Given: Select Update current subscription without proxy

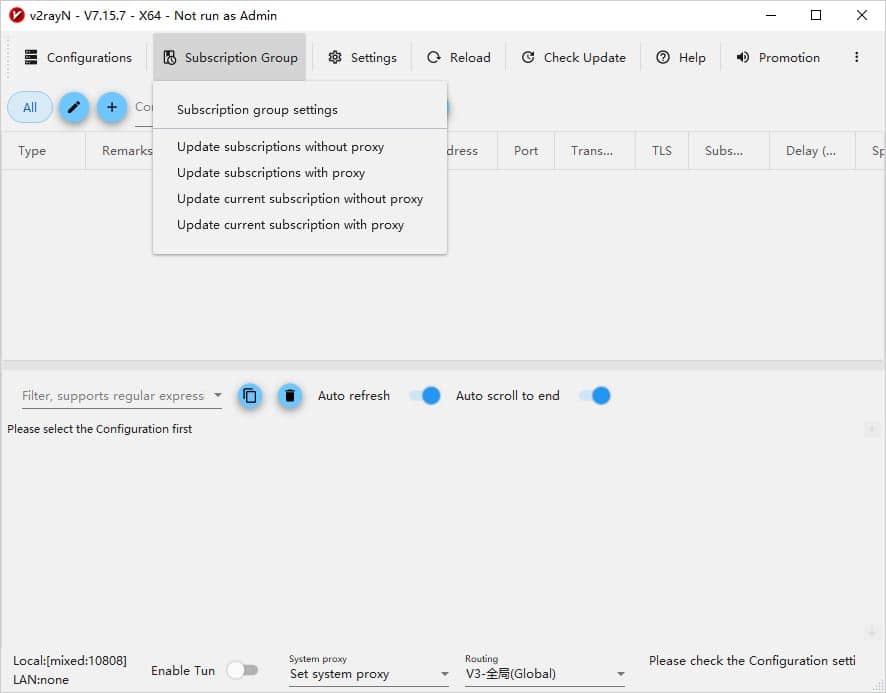Looking at the screenshot, I should (300, 199).
